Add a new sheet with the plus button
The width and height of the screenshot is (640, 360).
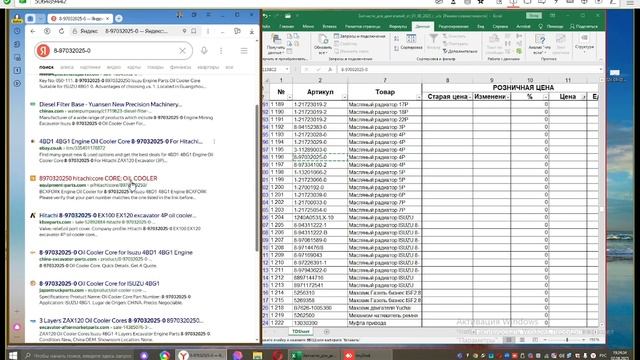[326, 332]
